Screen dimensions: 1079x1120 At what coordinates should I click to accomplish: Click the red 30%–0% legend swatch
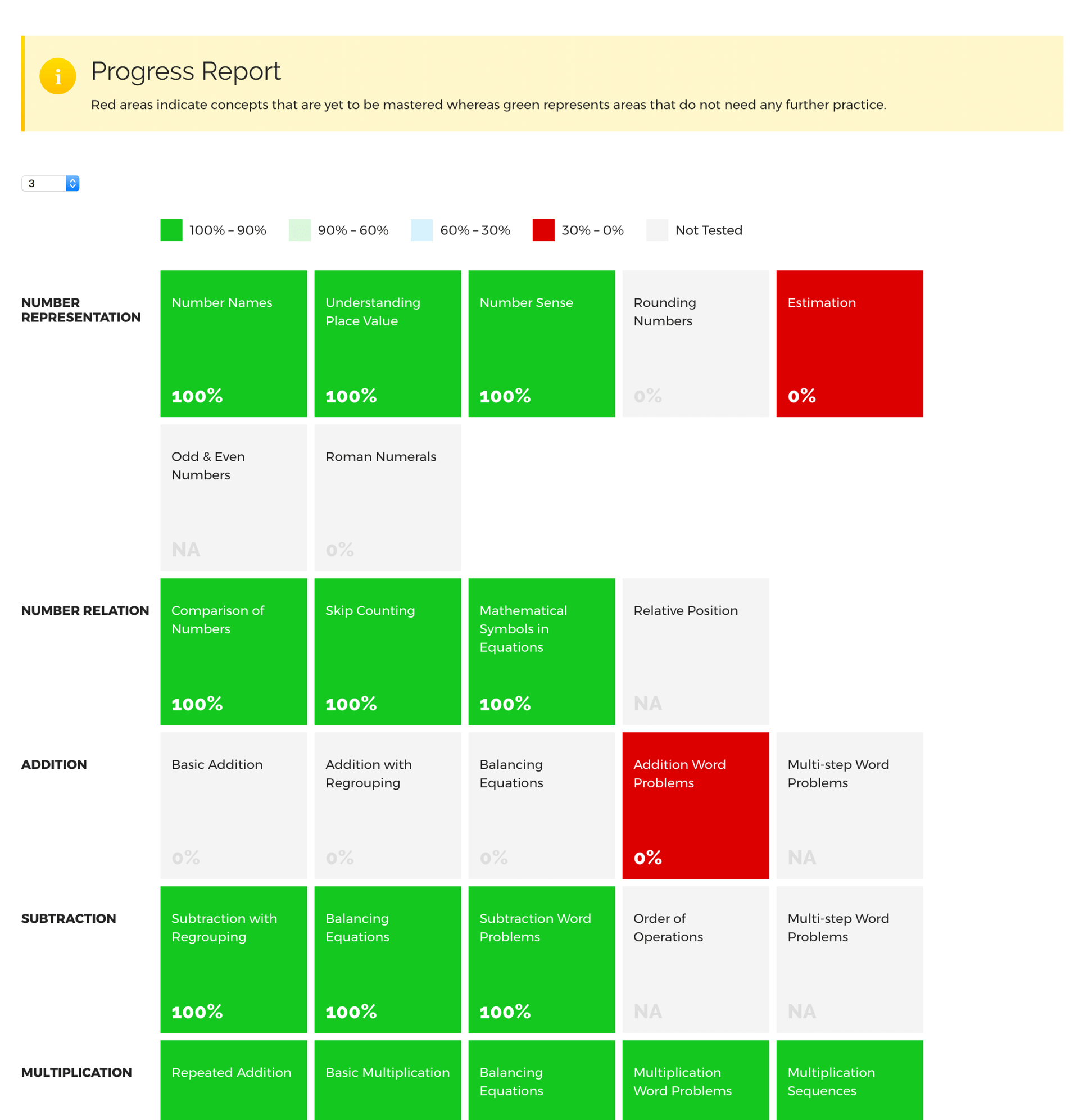[543, 230]
